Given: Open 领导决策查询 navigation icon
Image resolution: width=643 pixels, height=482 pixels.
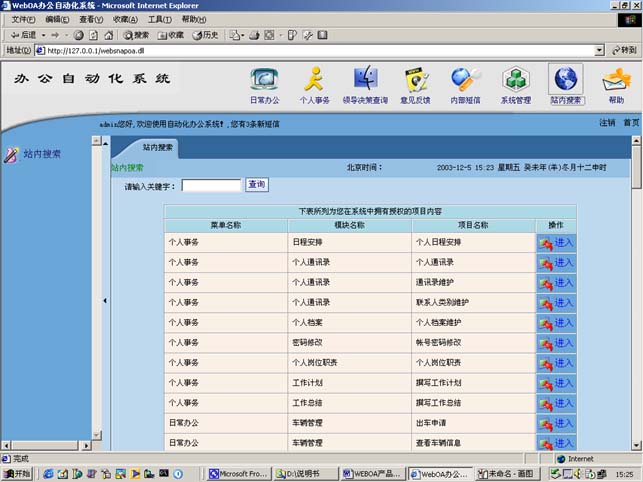Looking at the screenshot, I should tap(365, 80).
